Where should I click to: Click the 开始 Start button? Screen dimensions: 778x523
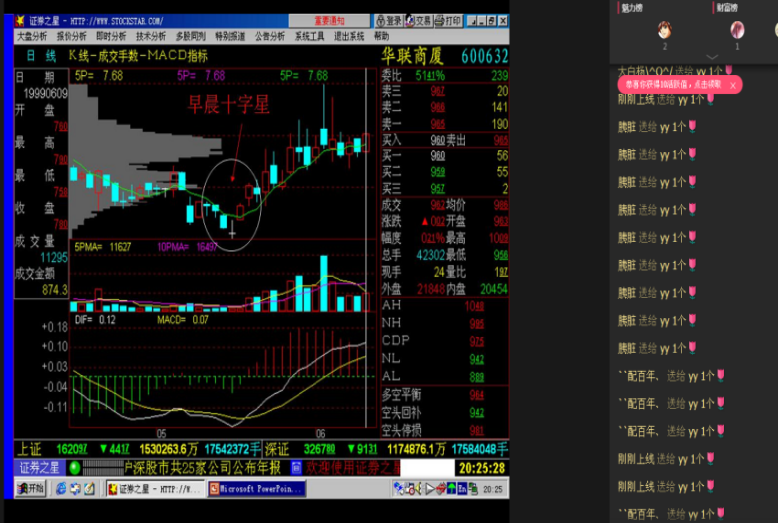coord(31,489)
